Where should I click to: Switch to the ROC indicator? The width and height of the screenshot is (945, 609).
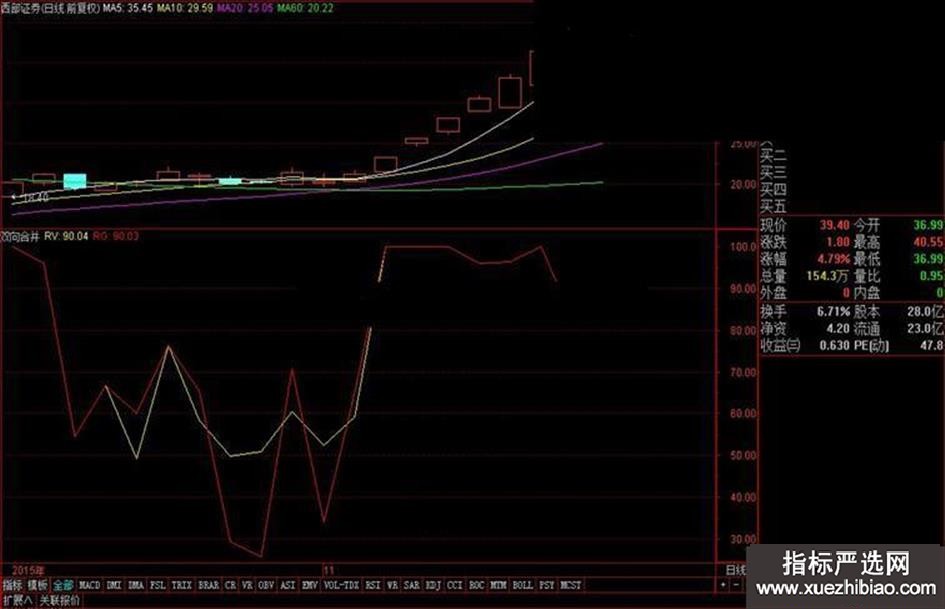coord(476,585)
